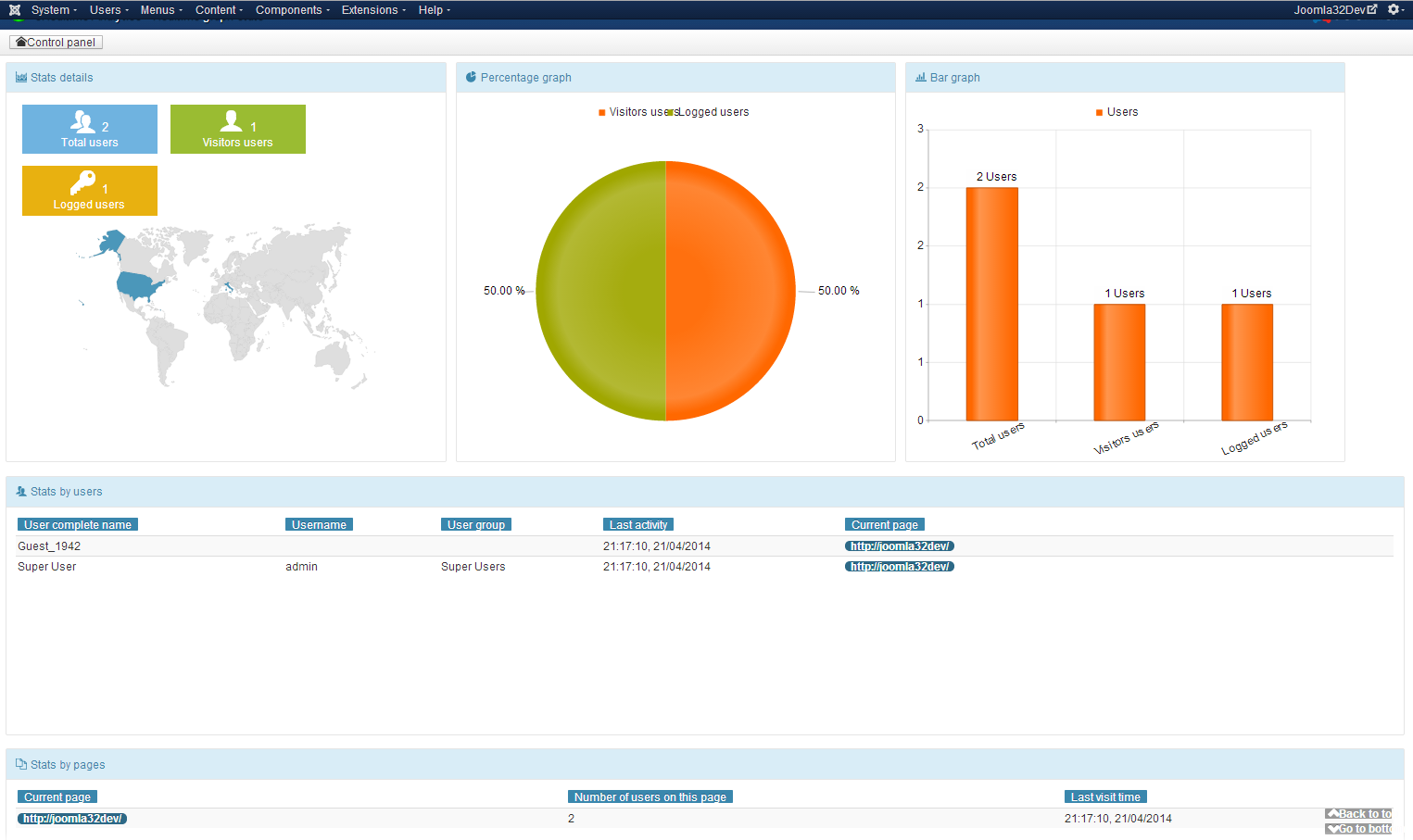Click the United States on the map
Screen dimensions: 1413x840
[x=138, y=285]
